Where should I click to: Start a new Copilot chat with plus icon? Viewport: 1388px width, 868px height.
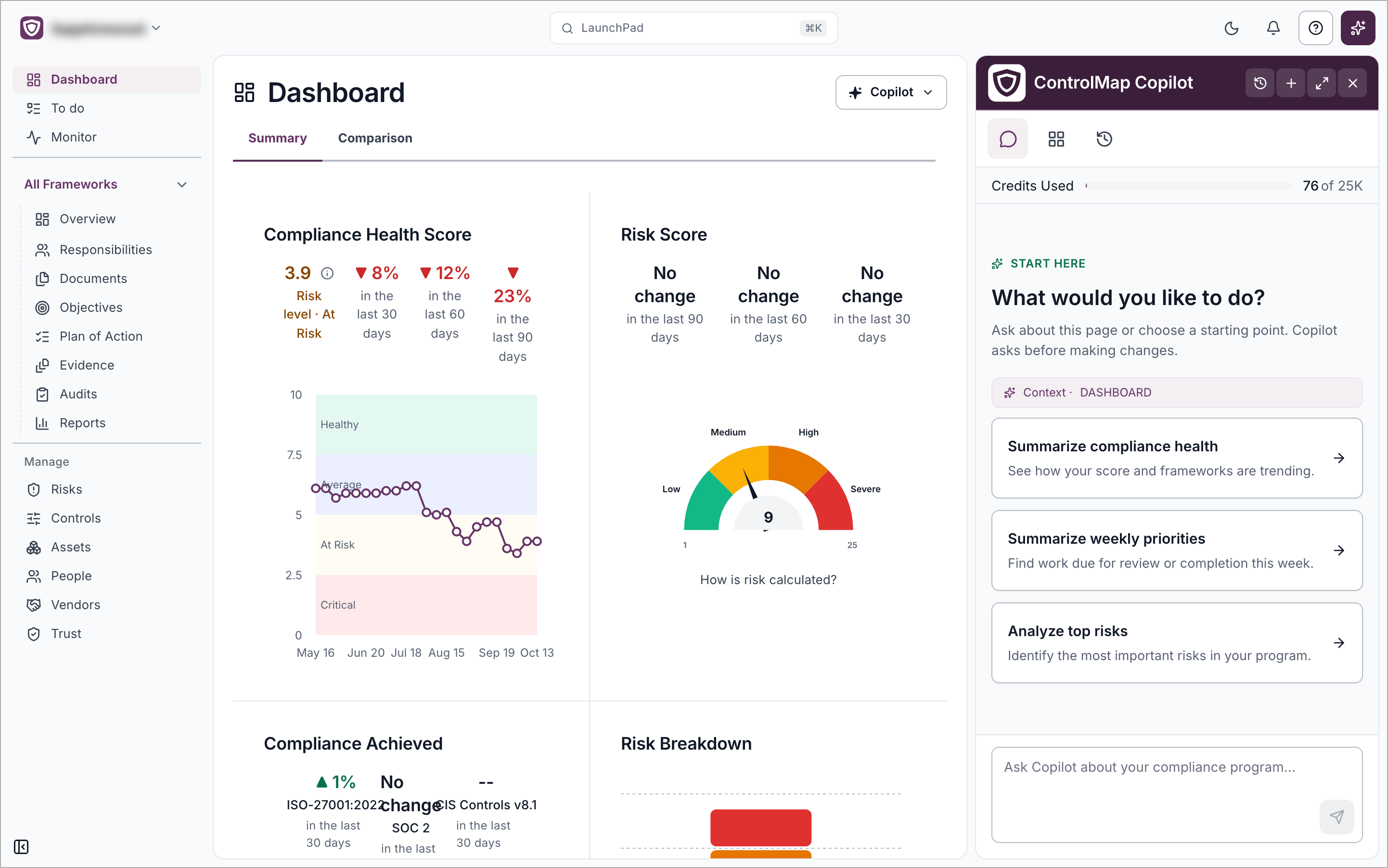pos(1291,83)
